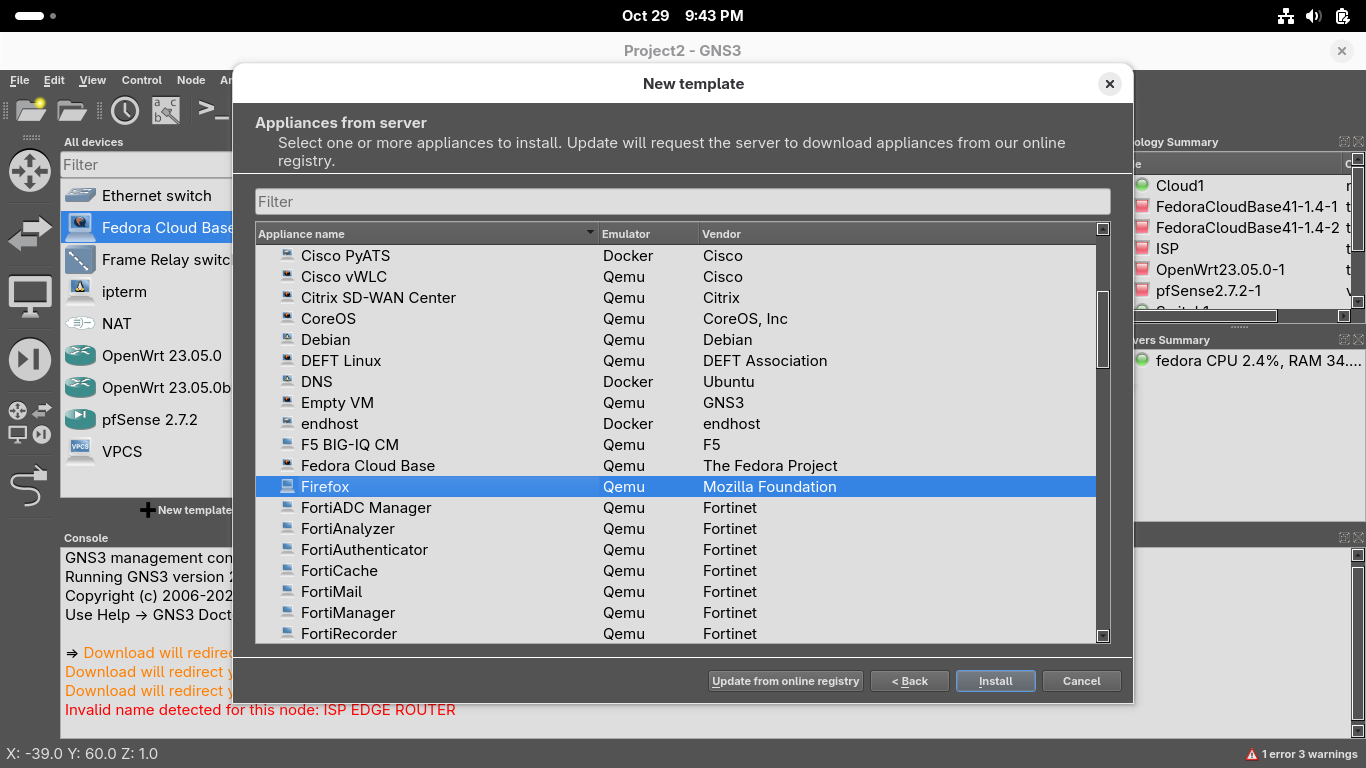Open console to all devices icon
The height and width of the screenshot is (768, 1366).
(212, 110)
